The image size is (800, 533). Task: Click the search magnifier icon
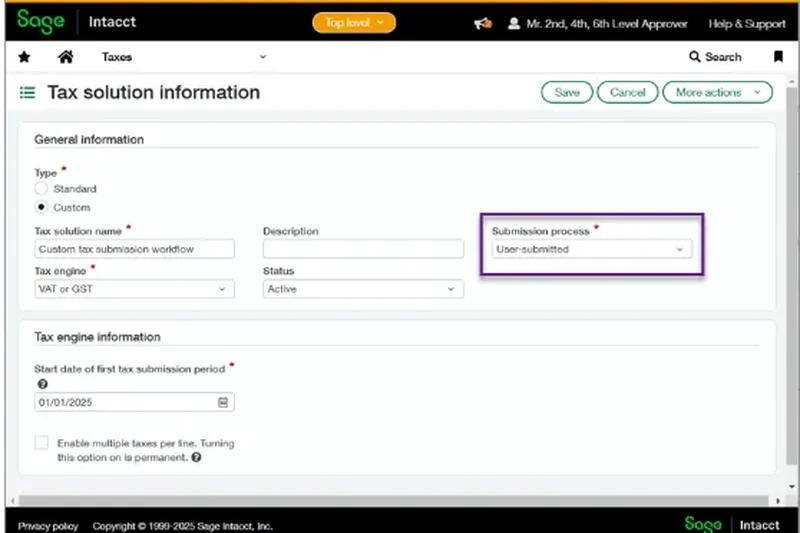694,57
